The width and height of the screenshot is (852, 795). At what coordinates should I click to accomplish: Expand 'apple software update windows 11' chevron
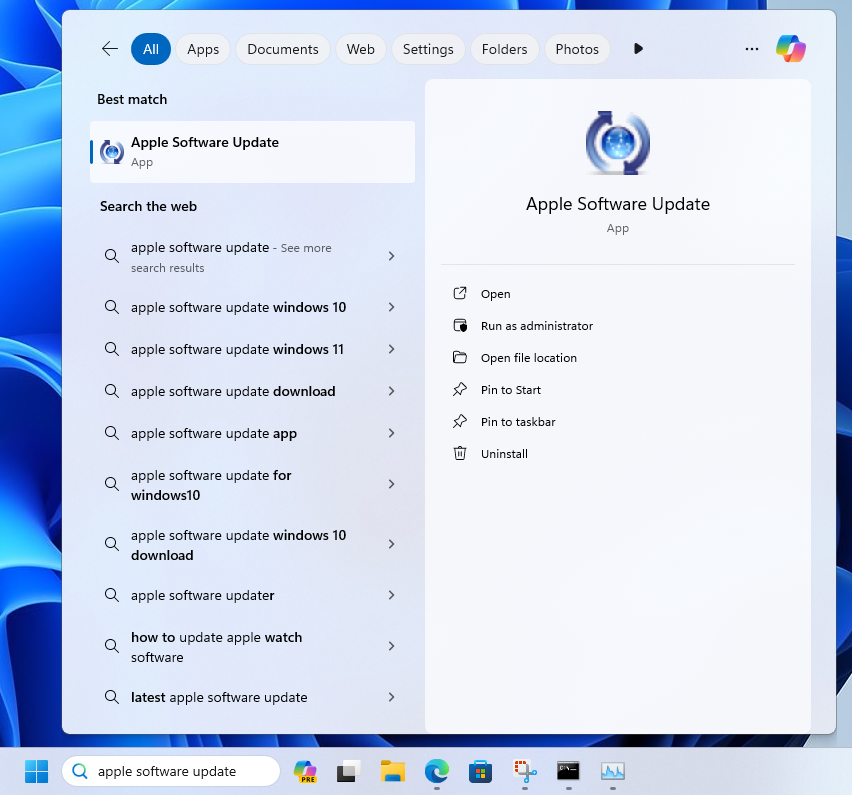coord(391,349)
